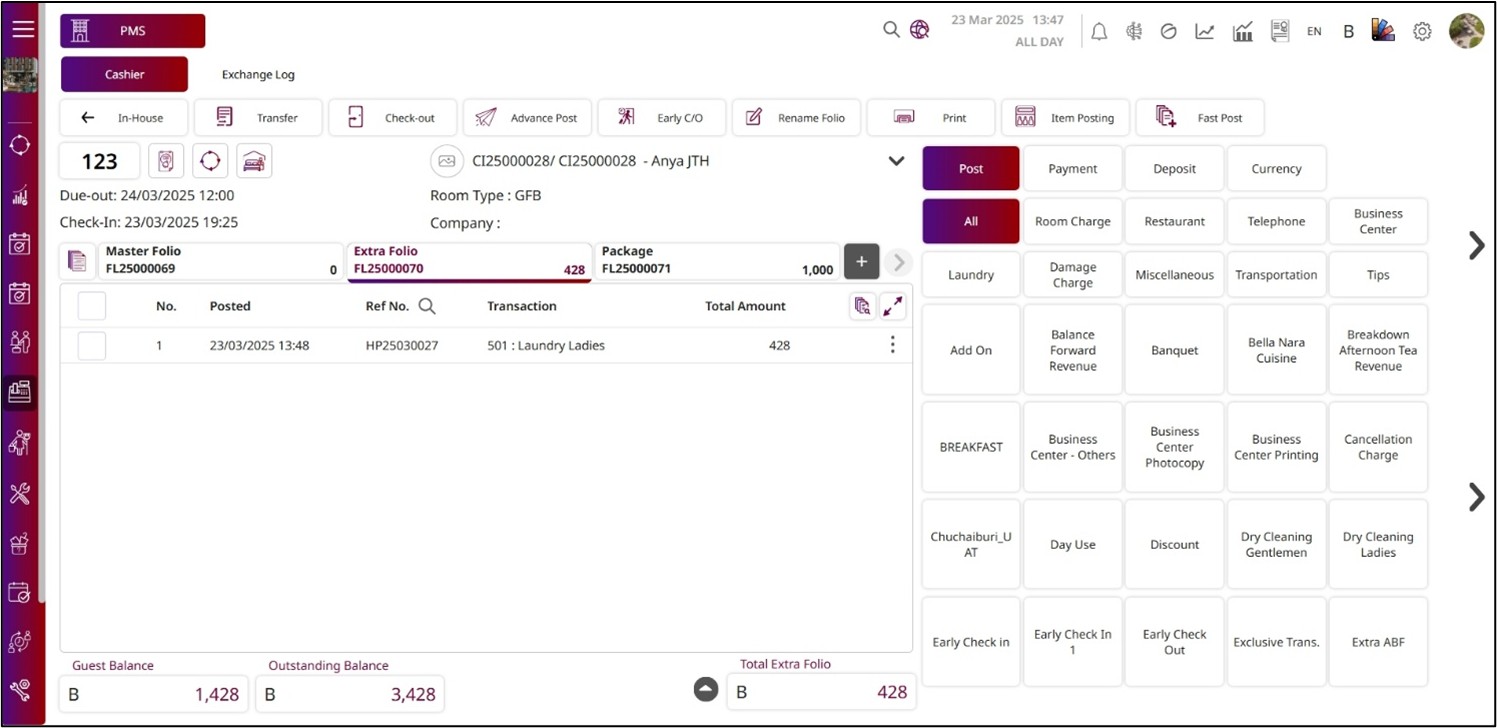Tick the select-all checkbox in table header
The width and height of the screenshot is (1497, 728).
tap(92, 306)
